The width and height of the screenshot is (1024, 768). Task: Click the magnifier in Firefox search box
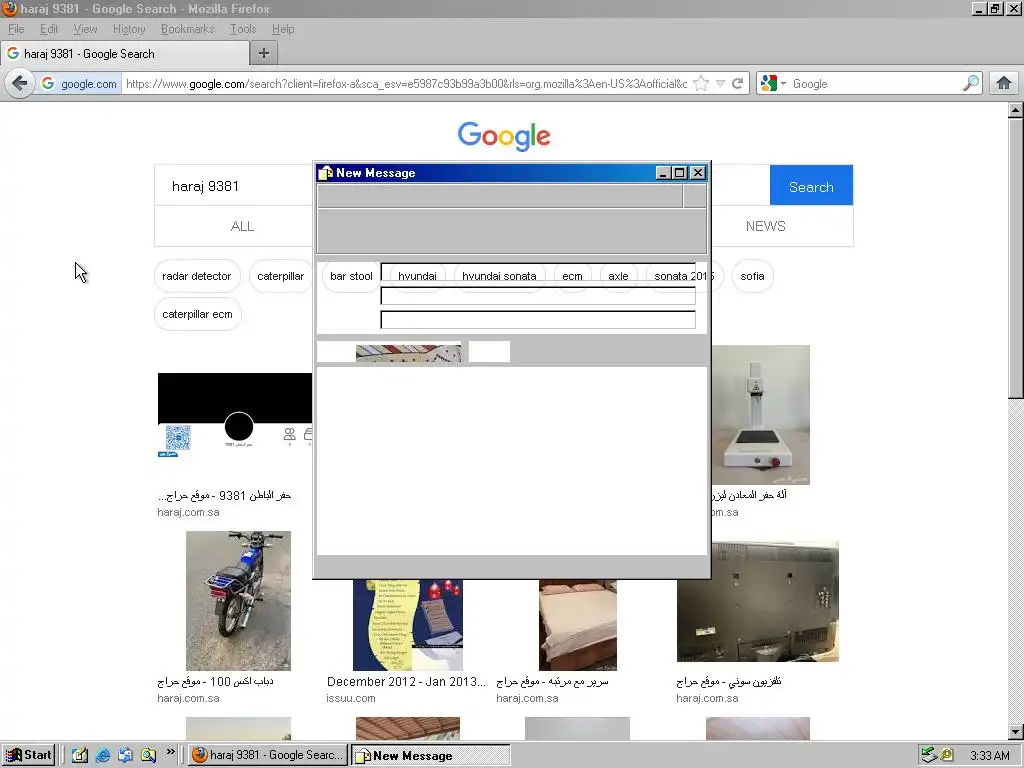tap(970, 83)
